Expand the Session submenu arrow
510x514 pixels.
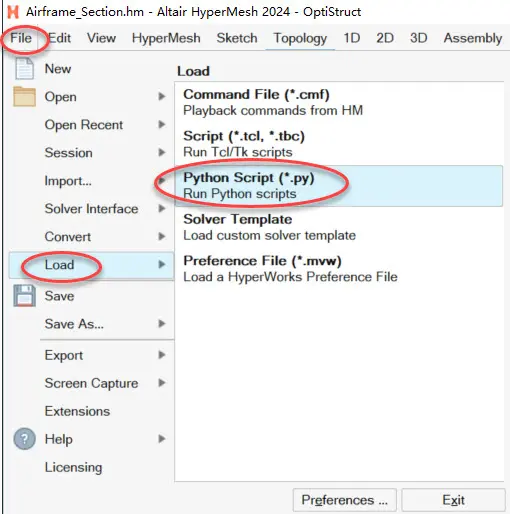[162, 152]
